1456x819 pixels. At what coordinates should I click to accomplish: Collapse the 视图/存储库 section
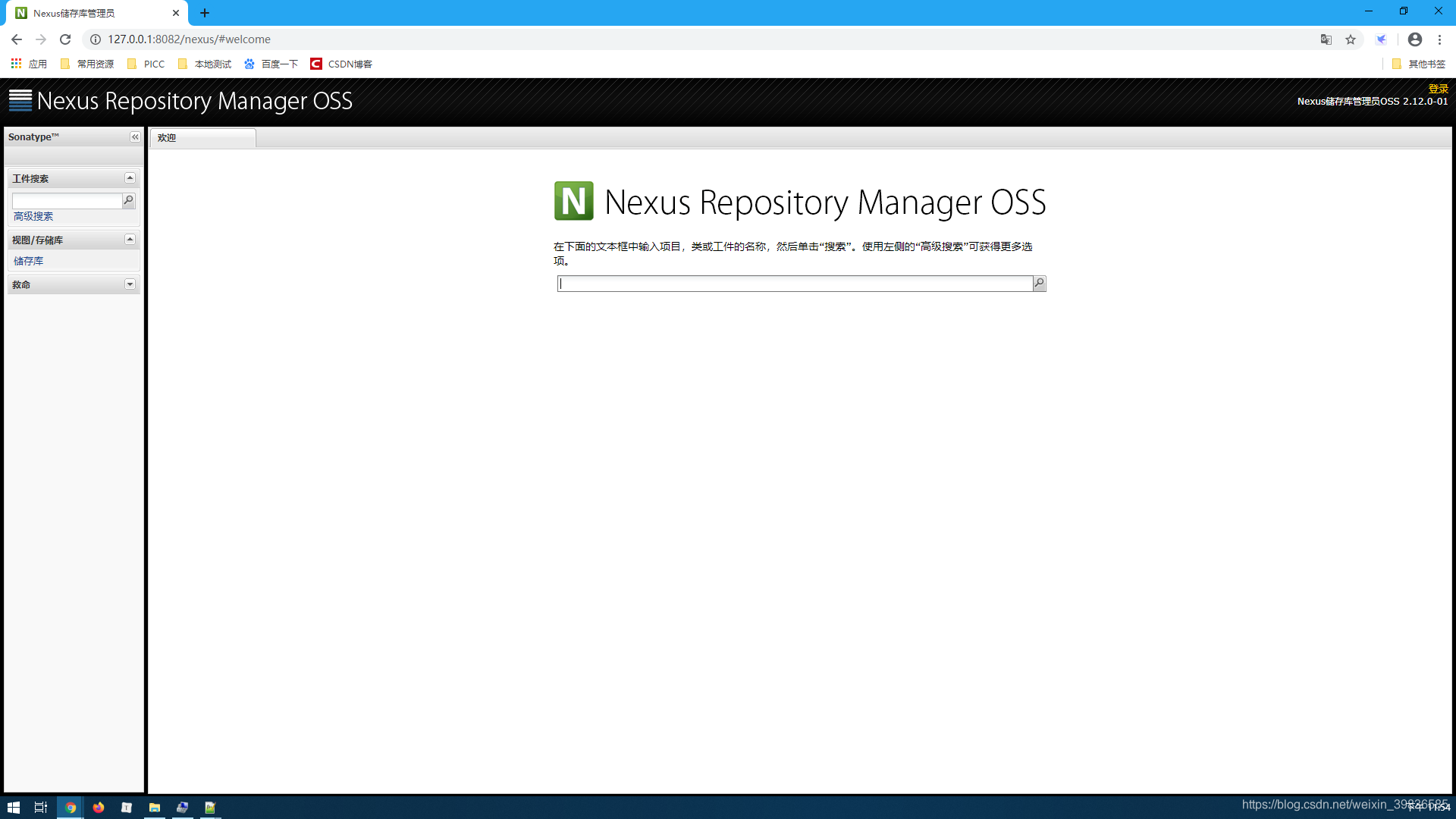click(x=130, y=239)
